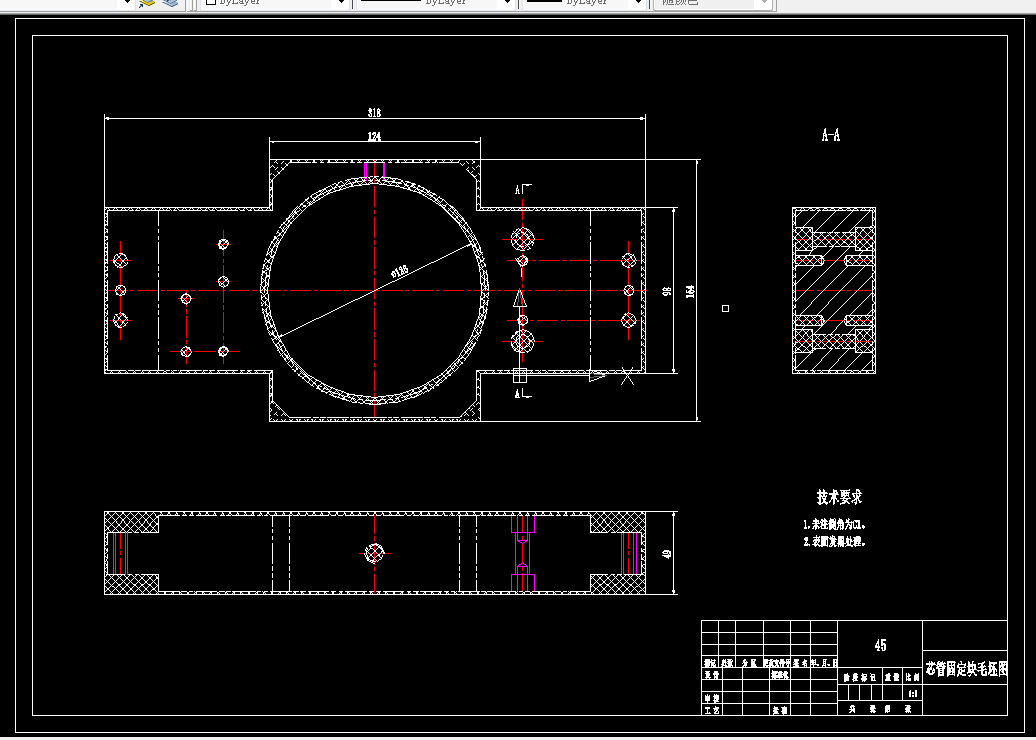Expand the ByLayer lineweight dropdown arrow

(638, 3)
